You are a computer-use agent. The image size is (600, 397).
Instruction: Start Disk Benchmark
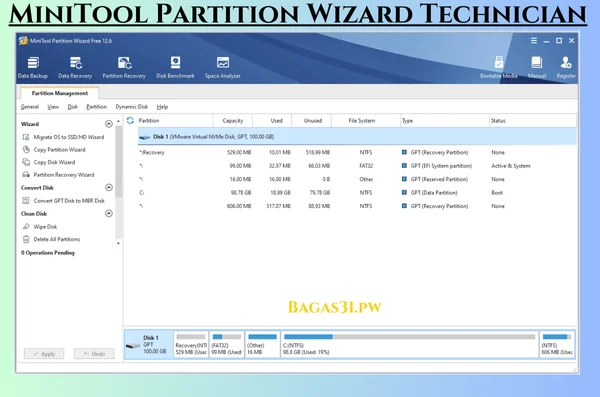pos(175,67)
